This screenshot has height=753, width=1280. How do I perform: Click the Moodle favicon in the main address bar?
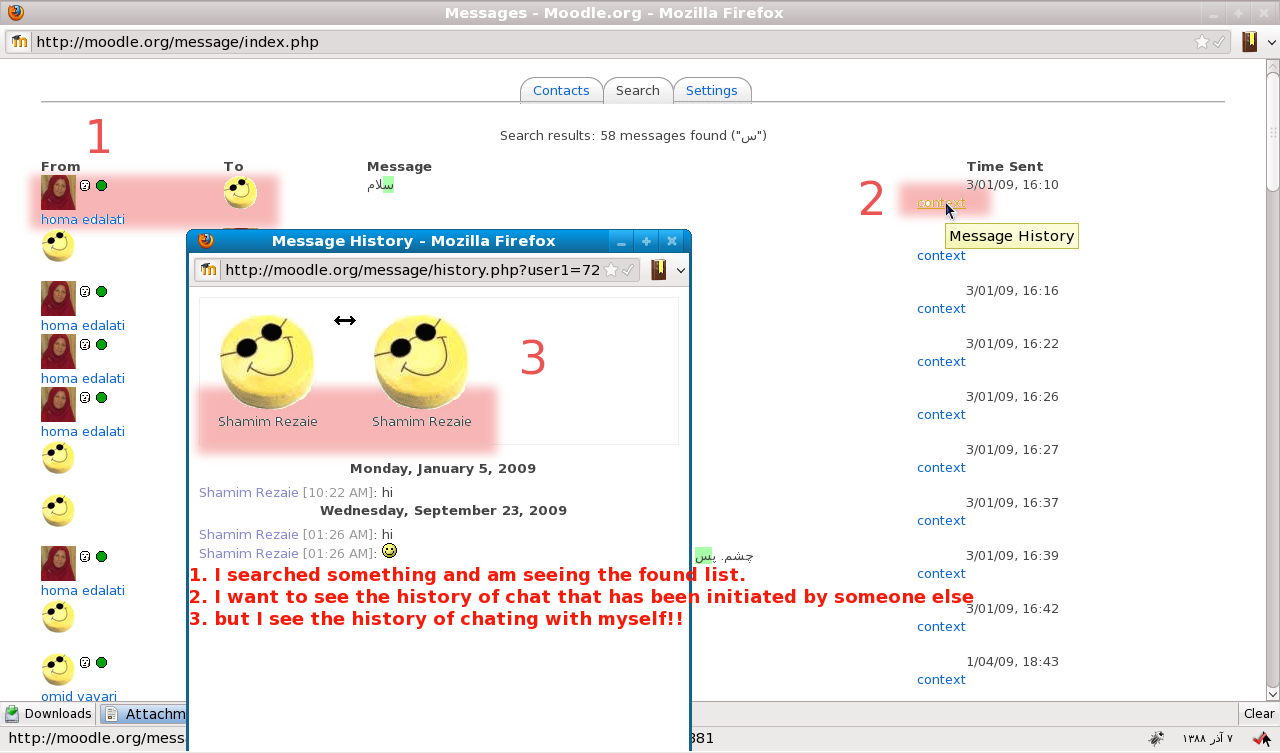coord(19,42)
